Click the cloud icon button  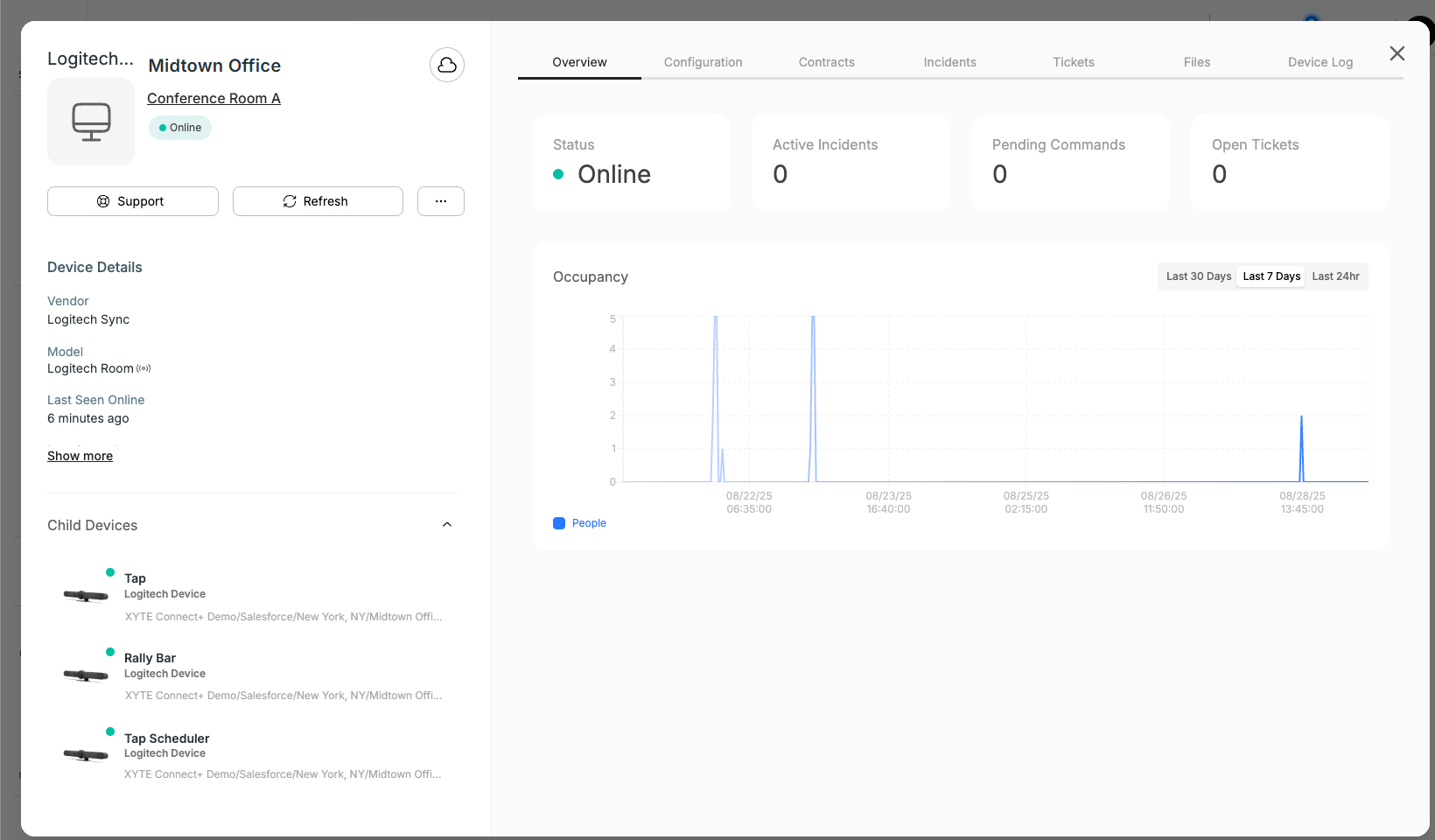(x=446, y=65)
